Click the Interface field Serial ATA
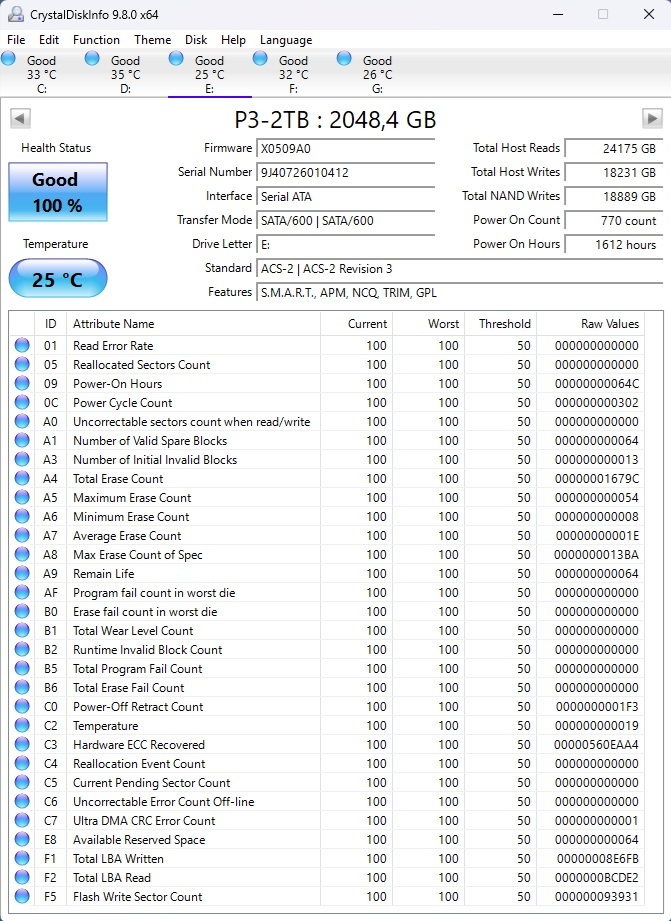The image size is (671, 921). (345, 197)
